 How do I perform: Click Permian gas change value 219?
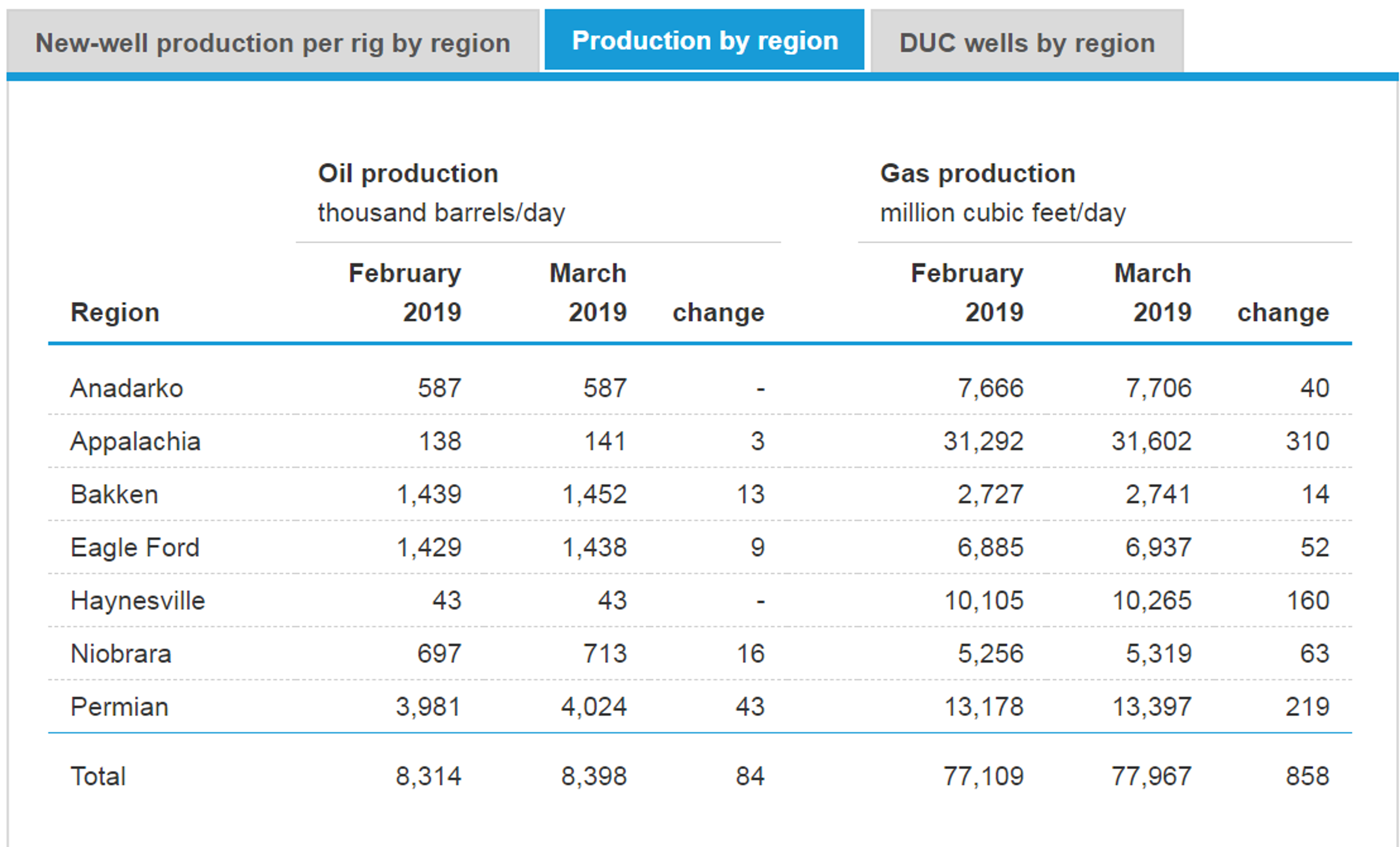pos(1308,707)
